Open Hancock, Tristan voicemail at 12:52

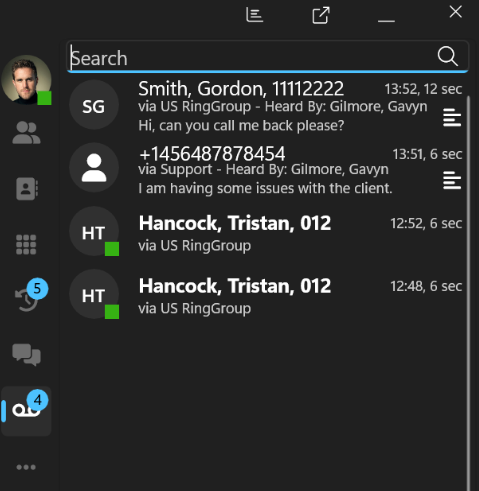click(x=266, y=231)
